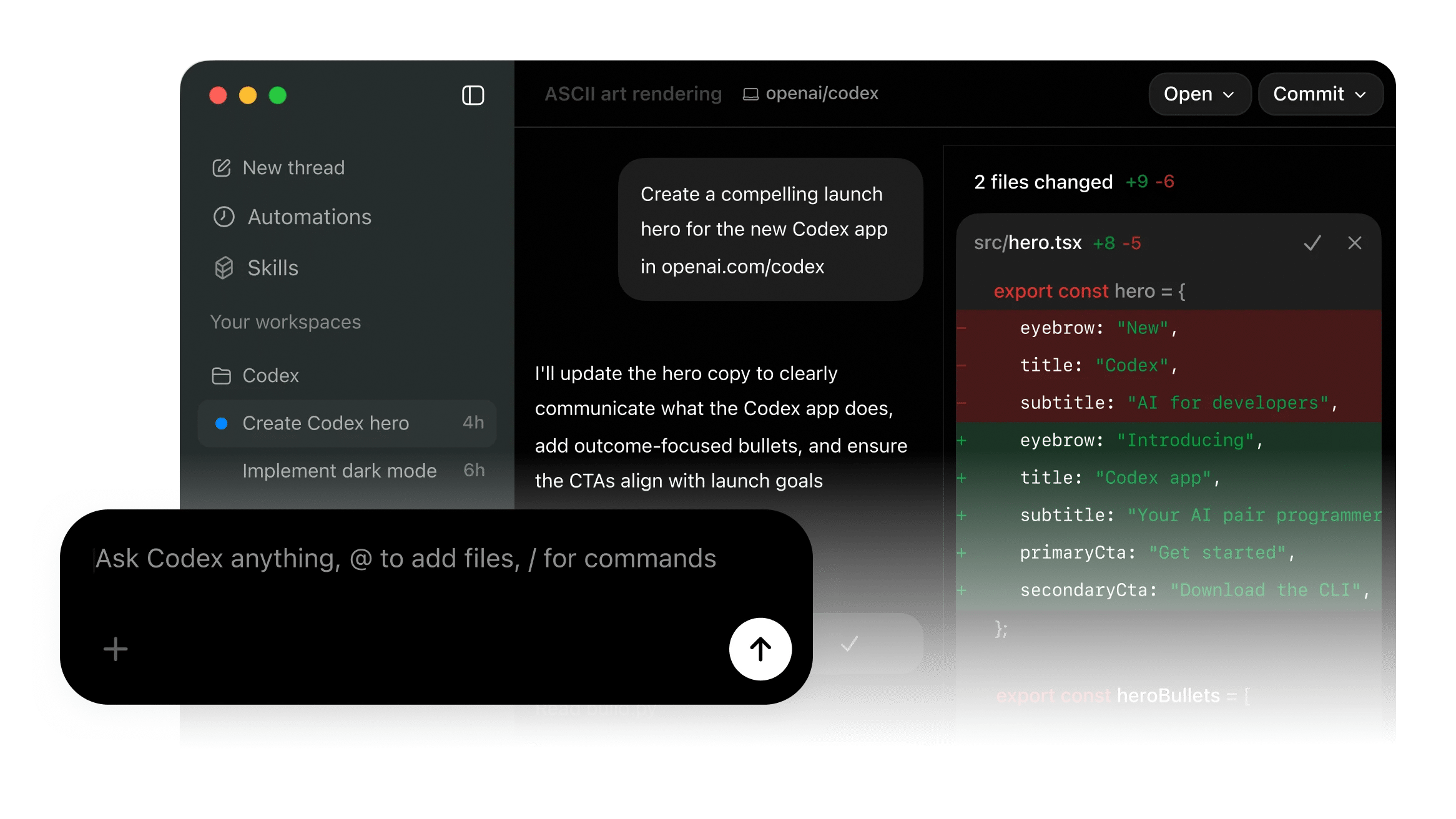
Task: Select the Create Codex hero thread
Action: click(325, 423)
